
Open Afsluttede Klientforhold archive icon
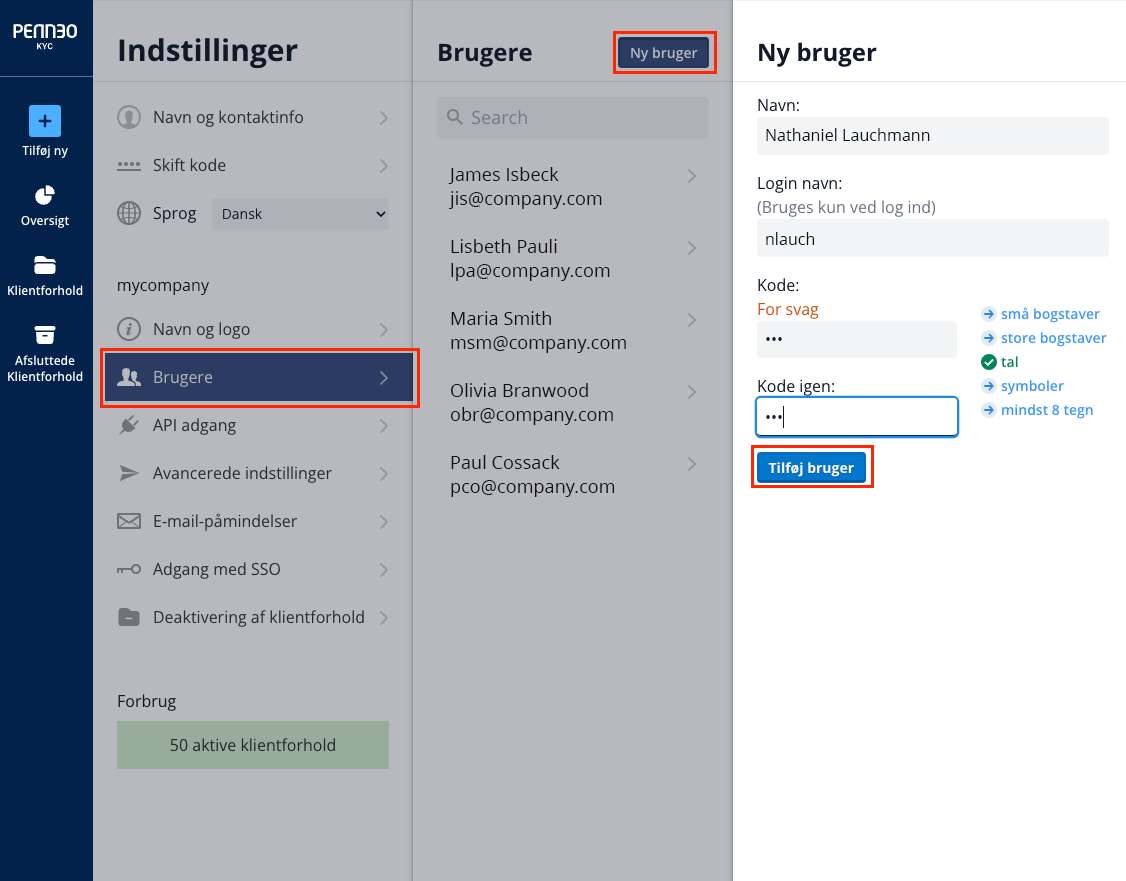pyautogui.click(x=45, y=335)
